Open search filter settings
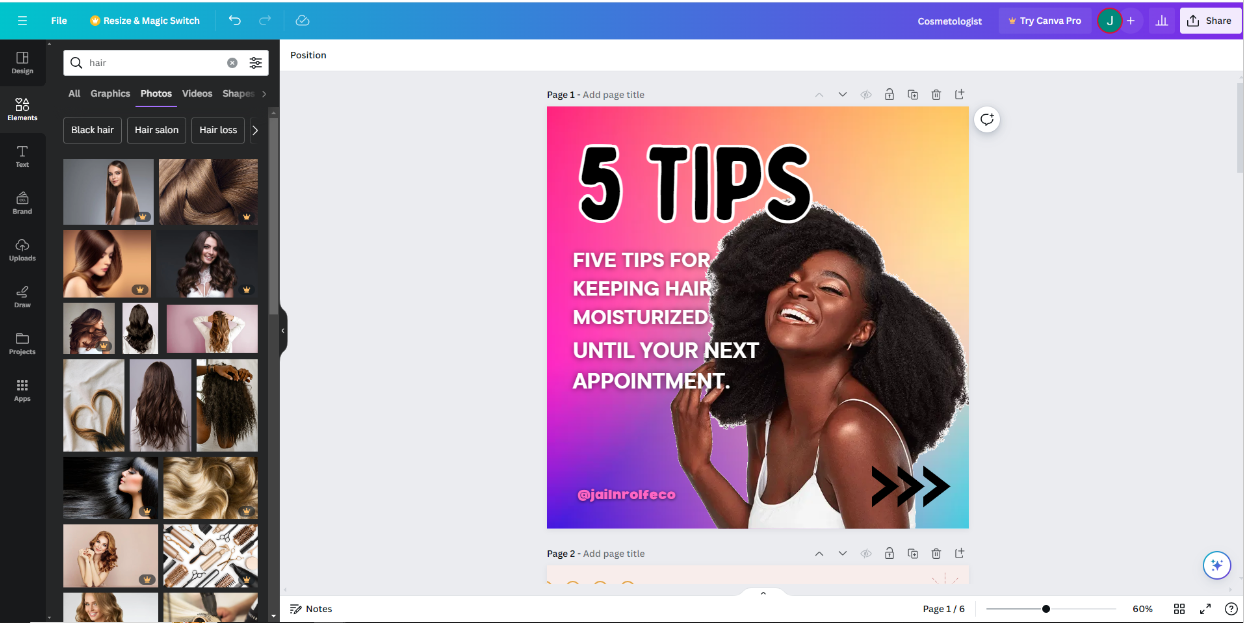The width and height of the screenshot is (1244, 623). click(x=255, y=62)
